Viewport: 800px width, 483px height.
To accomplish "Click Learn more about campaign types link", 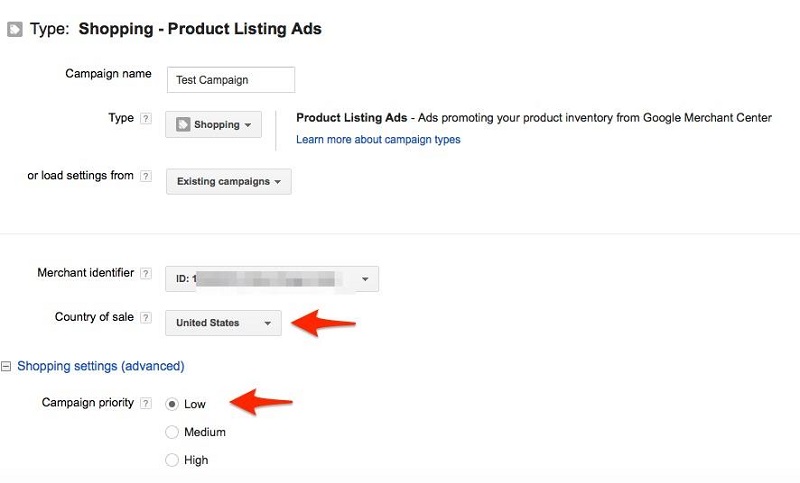I will coord(378,140).
